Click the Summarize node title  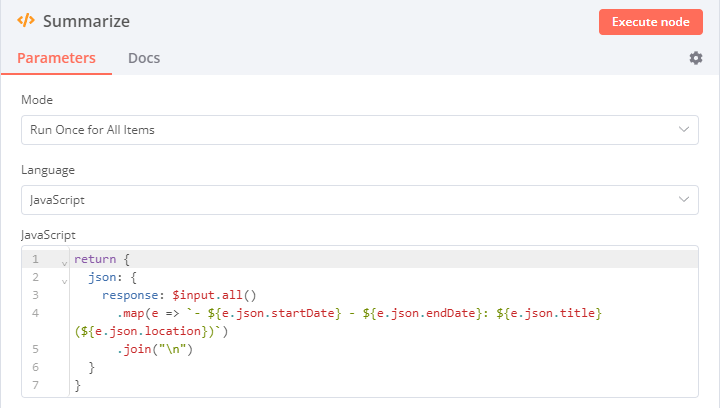pos(86,22)
